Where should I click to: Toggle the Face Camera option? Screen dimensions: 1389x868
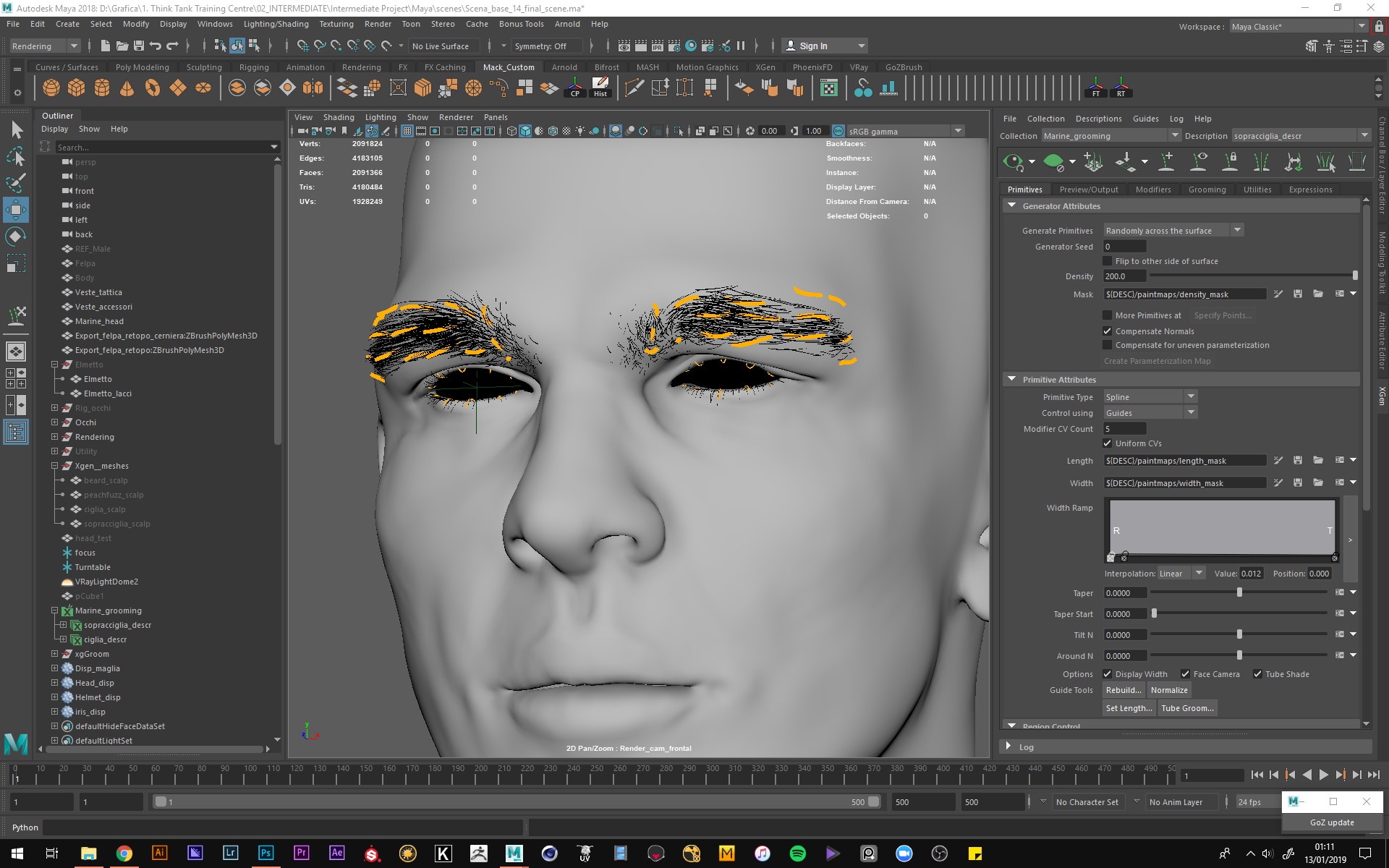click(1185, 674)
